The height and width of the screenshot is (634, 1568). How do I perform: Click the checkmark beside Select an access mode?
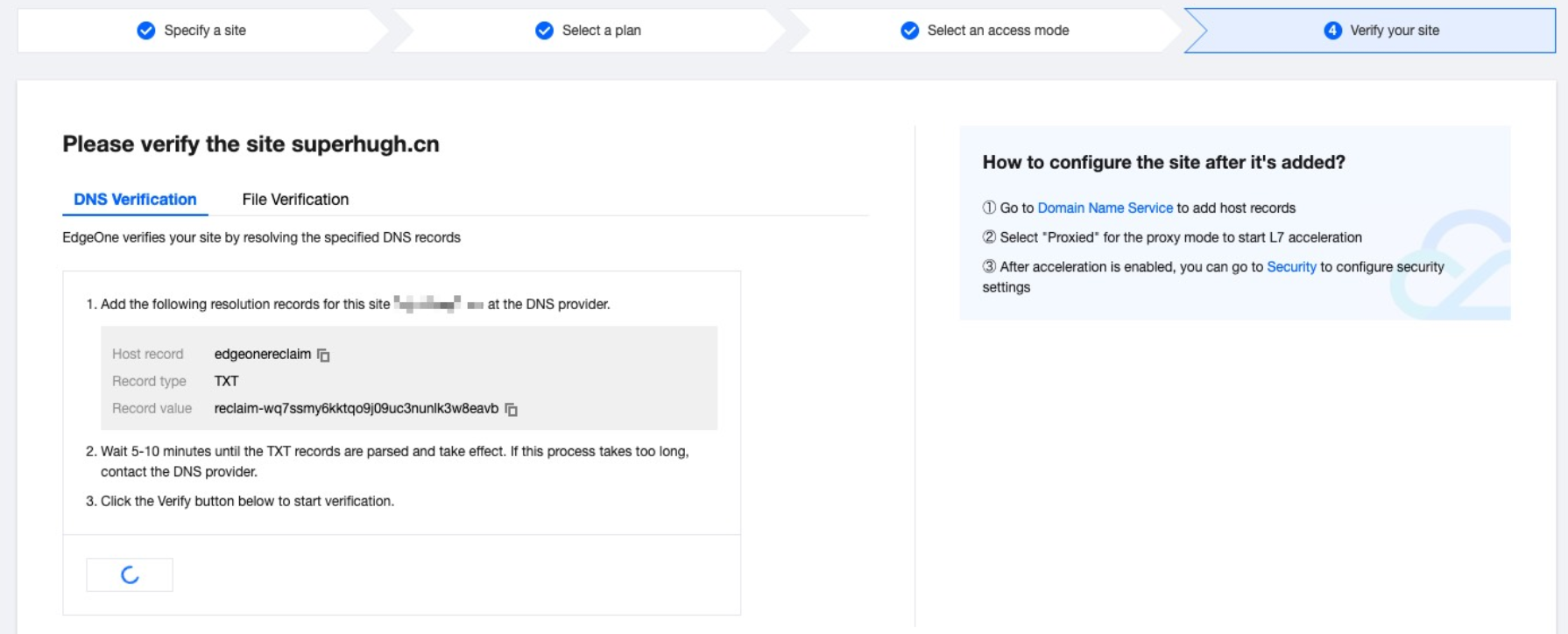click(x=910, y=31)
